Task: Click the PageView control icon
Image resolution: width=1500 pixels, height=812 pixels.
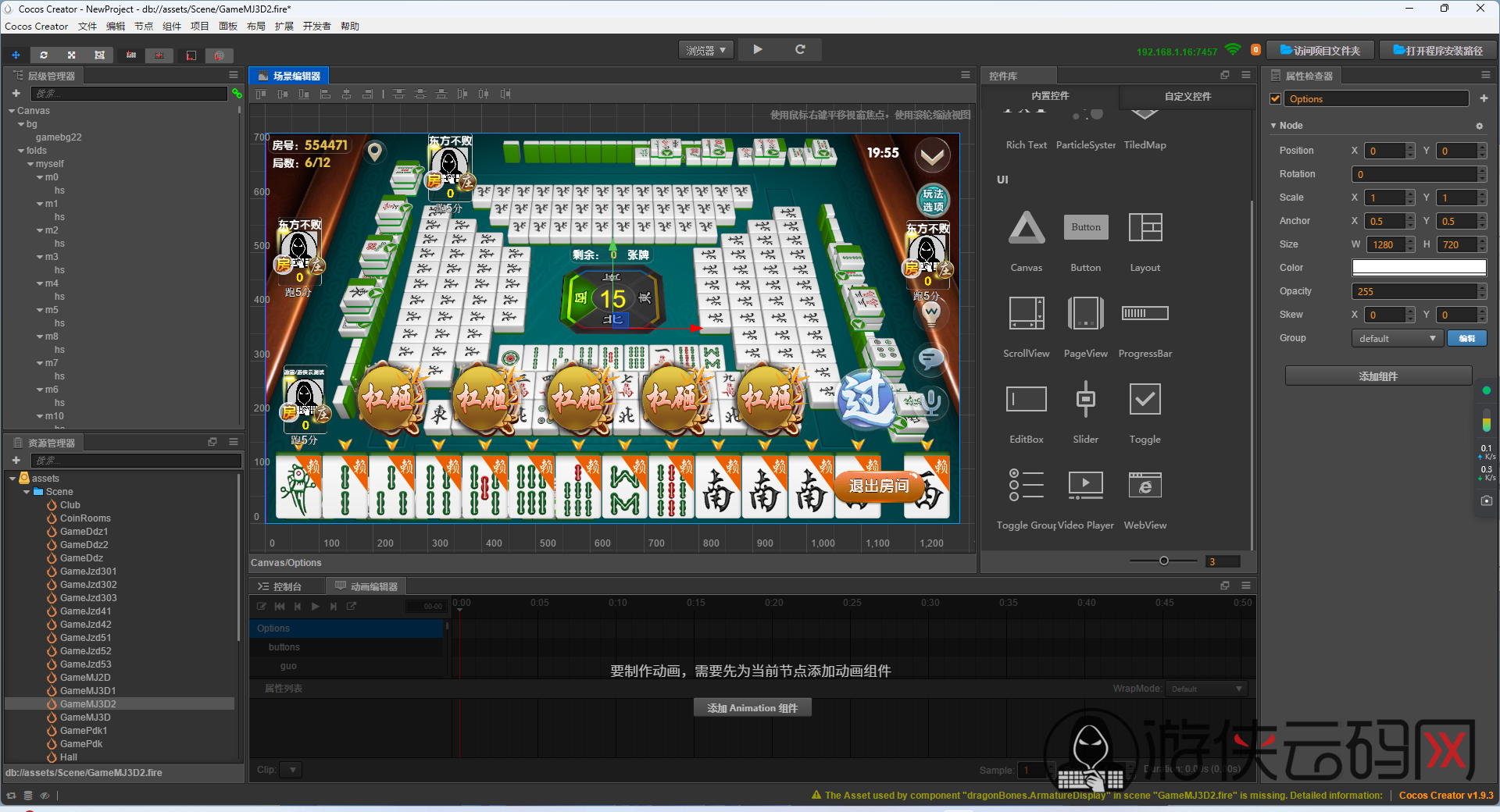Action: pos(1086,313)
